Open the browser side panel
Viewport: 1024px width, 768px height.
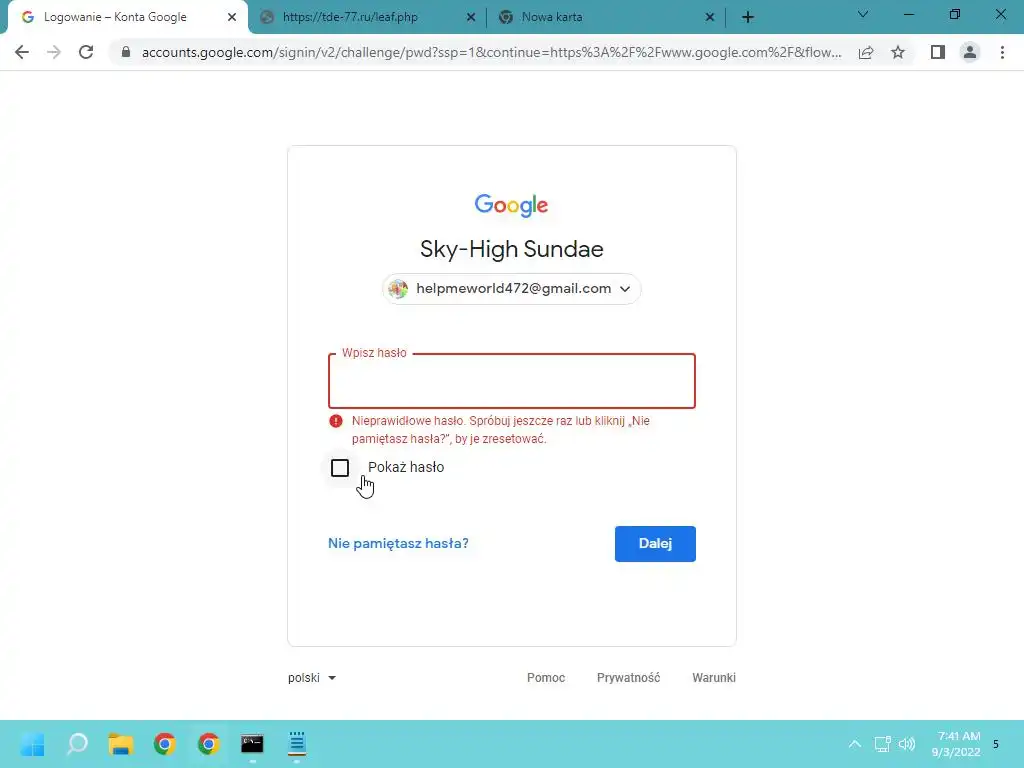938,52
